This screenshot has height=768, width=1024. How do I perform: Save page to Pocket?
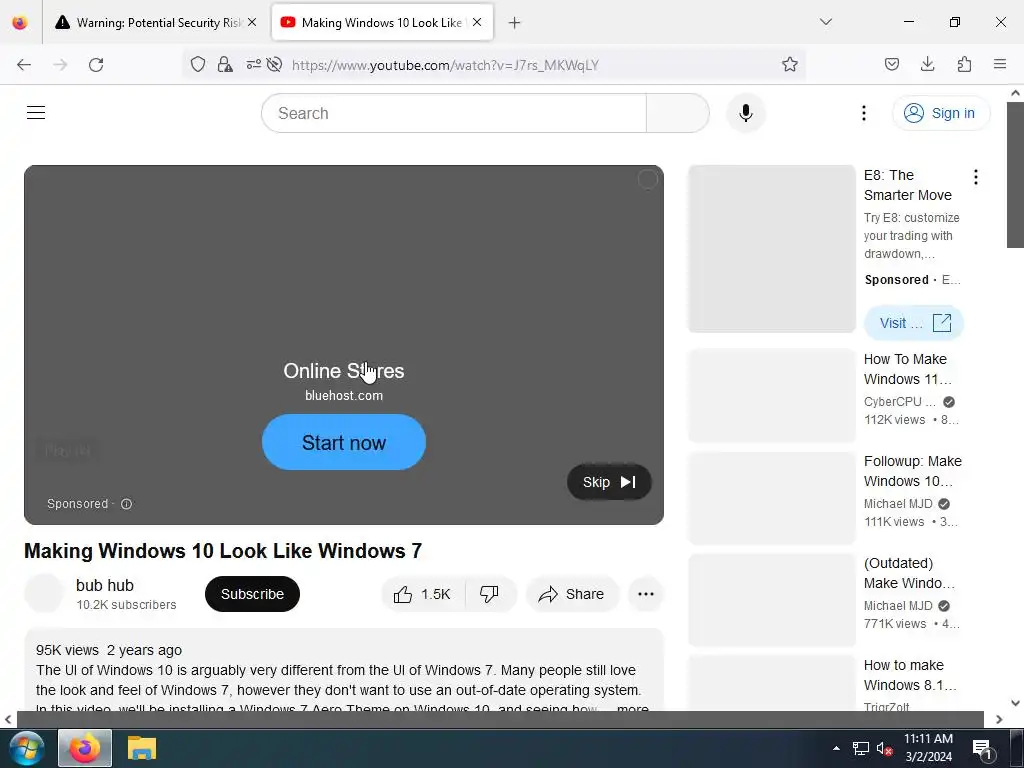coord(891,64)
